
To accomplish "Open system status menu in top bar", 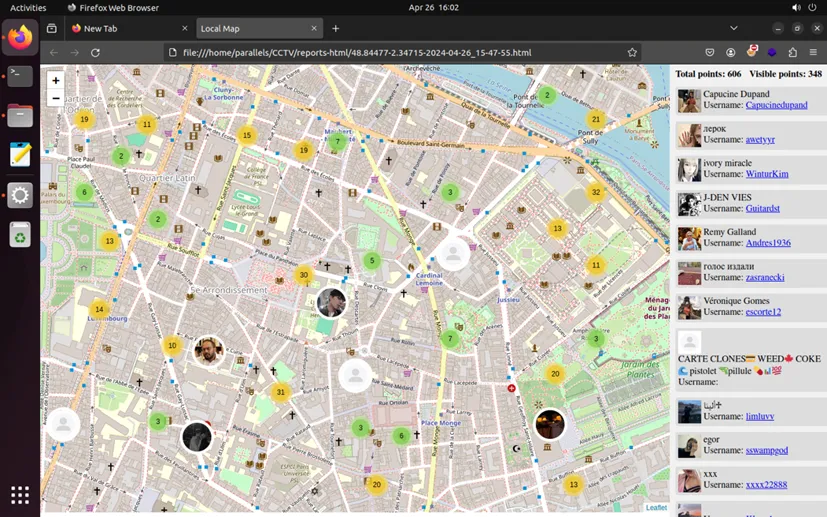I will [x=805, y=7].
